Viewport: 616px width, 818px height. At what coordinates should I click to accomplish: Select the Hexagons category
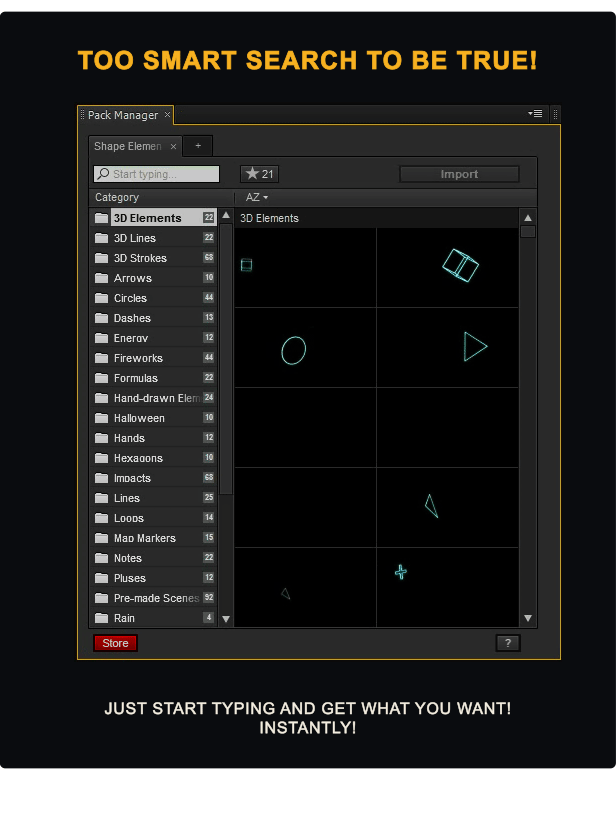pyautogui.click(x=155, y=458)
